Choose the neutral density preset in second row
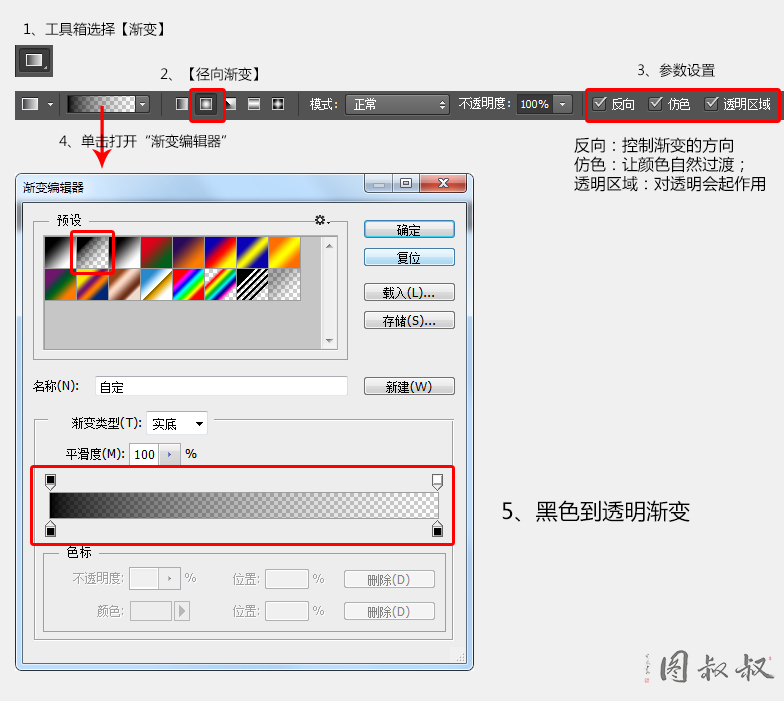 tap(284, 284)
